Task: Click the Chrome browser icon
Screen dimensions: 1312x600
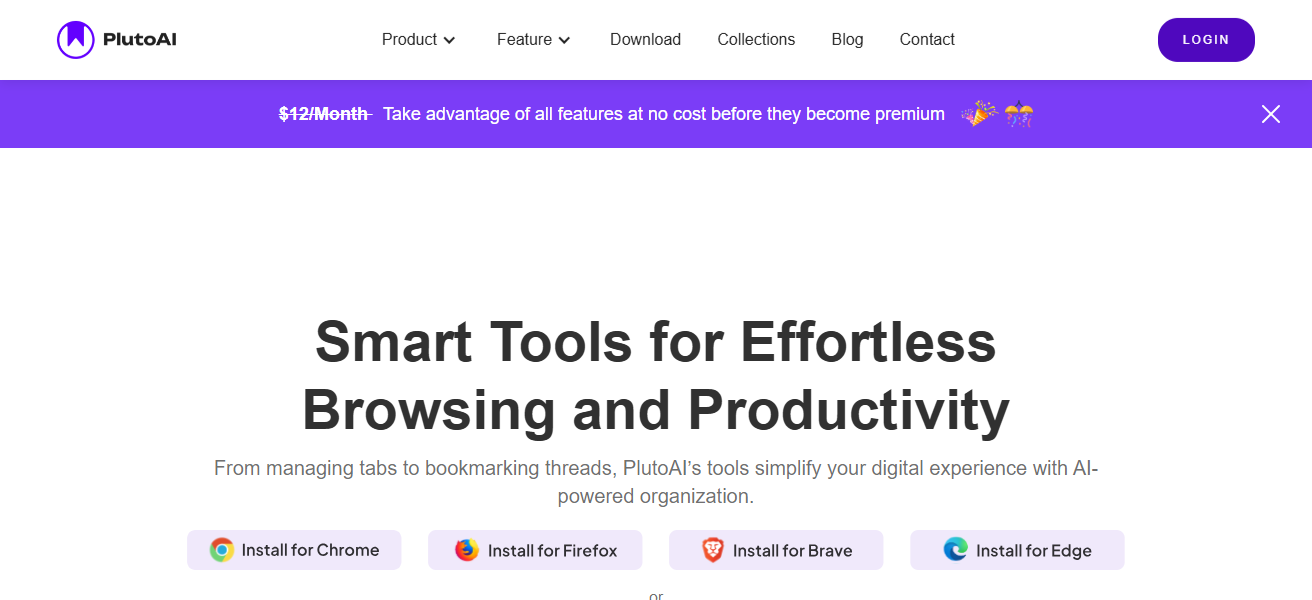Action: point(222,550)
